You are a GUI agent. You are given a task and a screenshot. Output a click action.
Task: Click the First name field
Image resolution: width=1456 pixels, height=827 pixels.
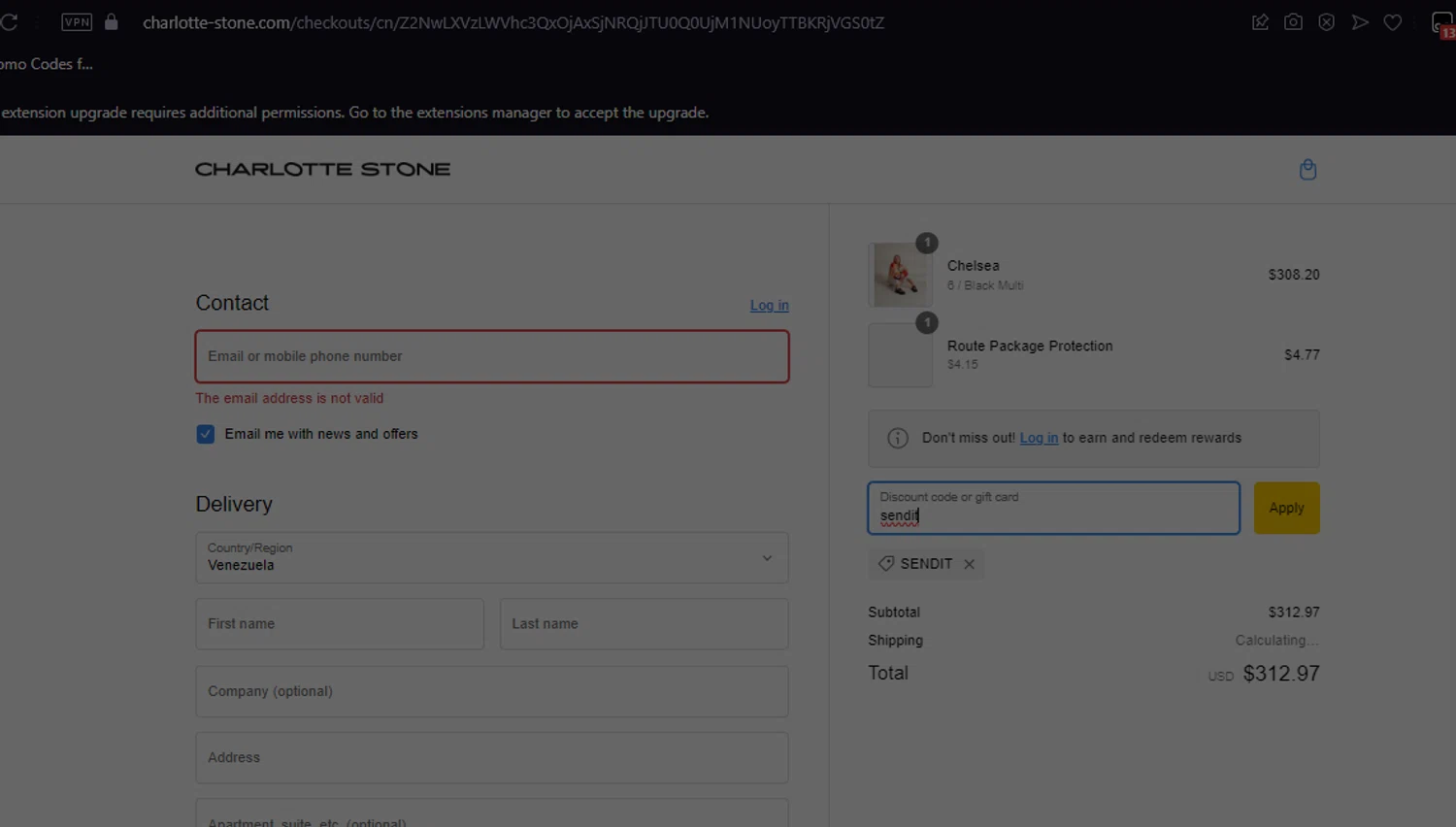(340, 623)
